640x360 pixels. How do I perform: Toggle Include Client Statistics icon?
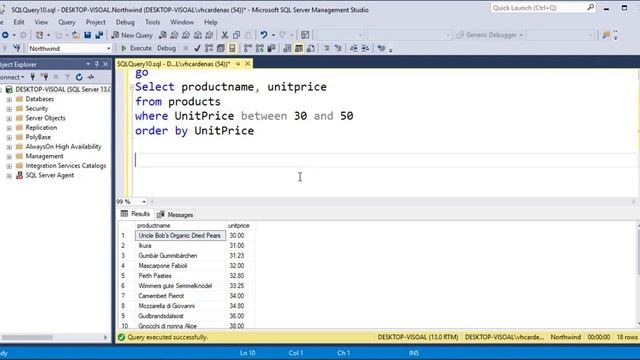271,48
